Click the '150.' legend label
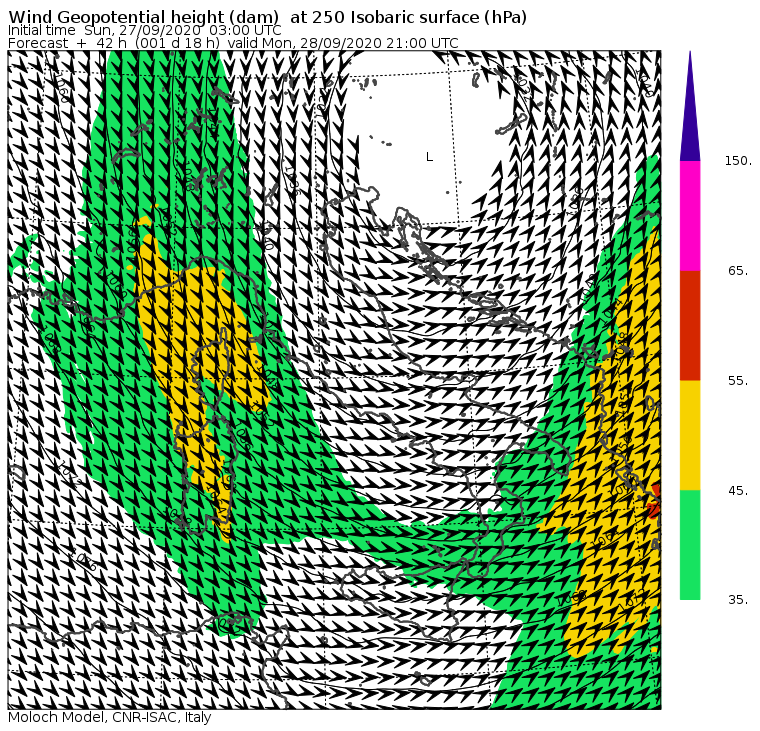The width and height of the screenshot is (760, 731). click(738, 161)
